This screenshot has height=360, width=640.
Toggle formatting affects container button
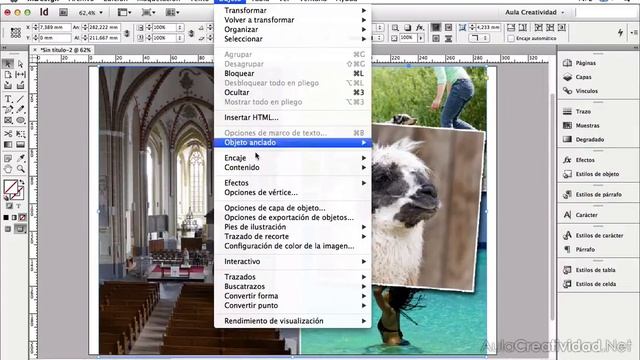[9, 206]
